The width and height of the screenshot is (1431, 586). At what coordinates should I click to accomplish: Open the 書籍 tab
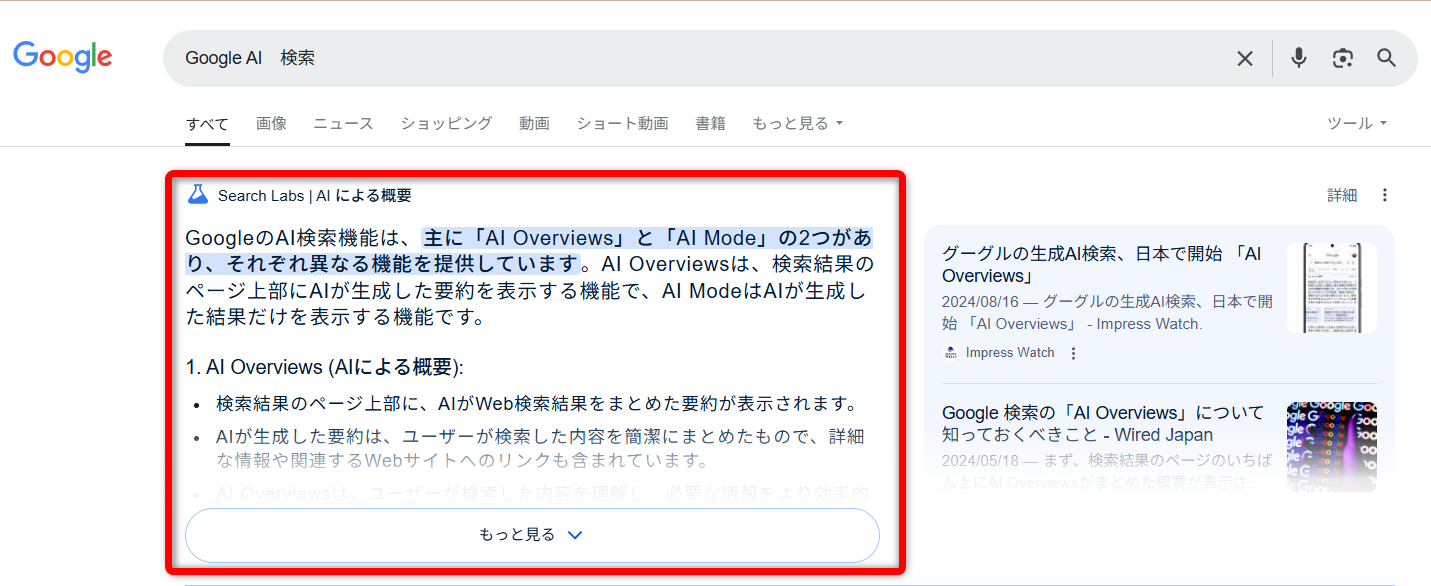[x=710, y=123]
